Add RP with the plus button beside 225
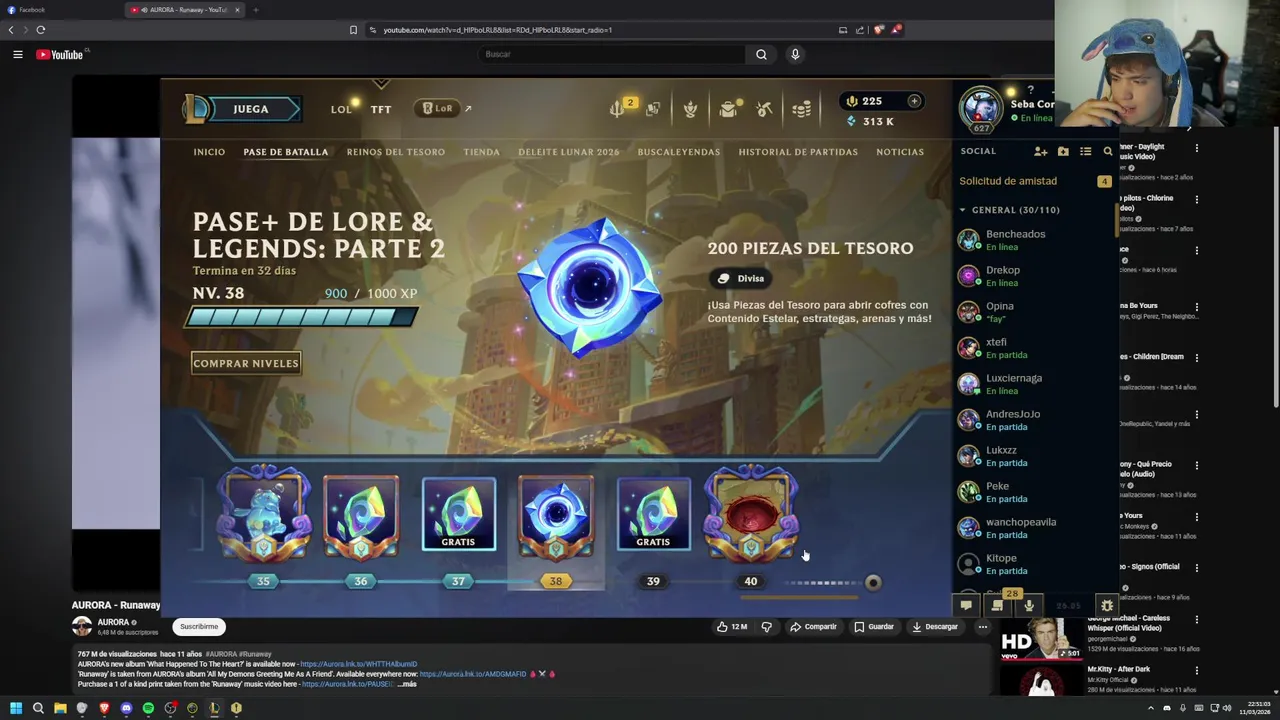This screenshot has height=720, width=1280. coord(914,101)
